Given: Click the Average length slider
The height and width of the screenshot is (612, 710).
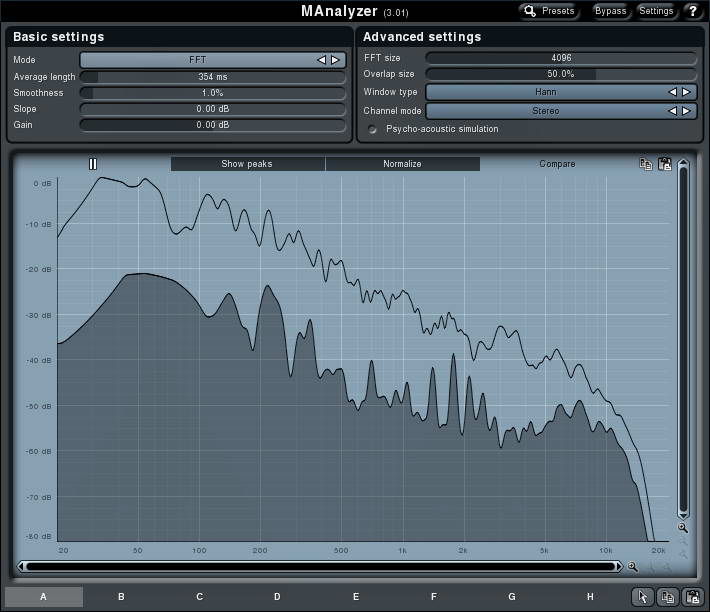Looking at the screenshot, I should pyautogui.click(x=213, y=77).
